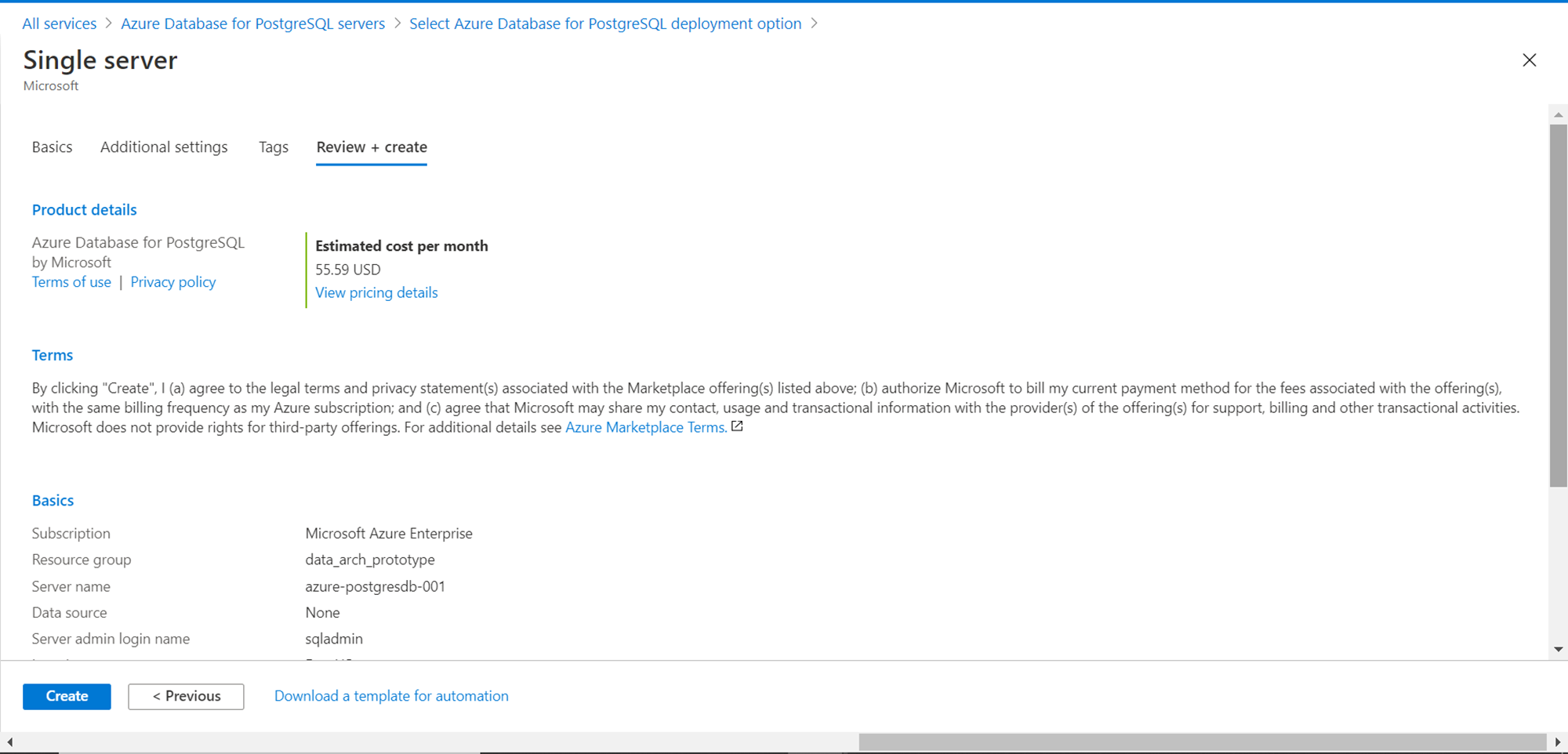Viewport: 1568px width, 754px height.
Task: Switch to the Basics tab
Action: [x=52, y=147]
